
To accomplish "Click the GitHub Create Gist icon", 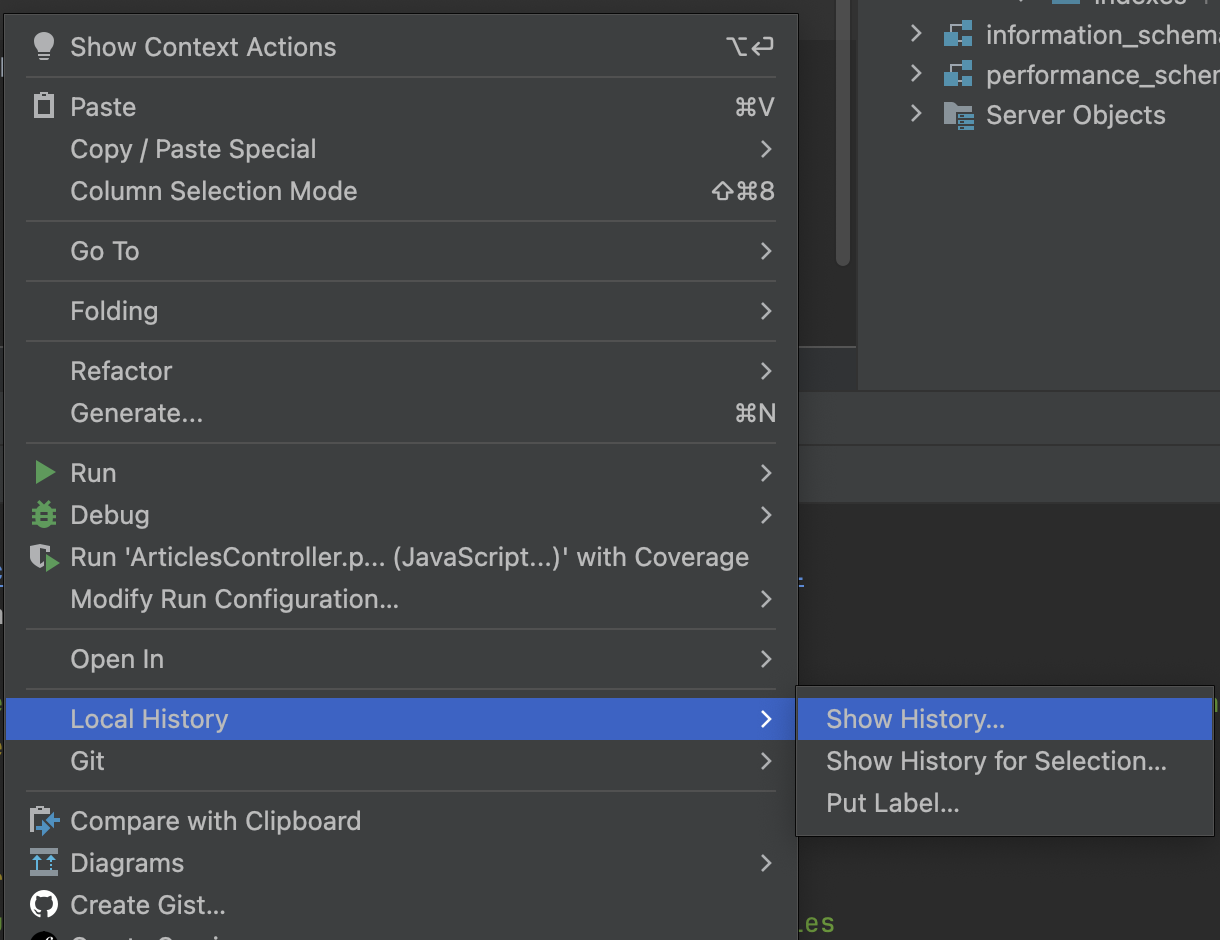I will point(44,905).
